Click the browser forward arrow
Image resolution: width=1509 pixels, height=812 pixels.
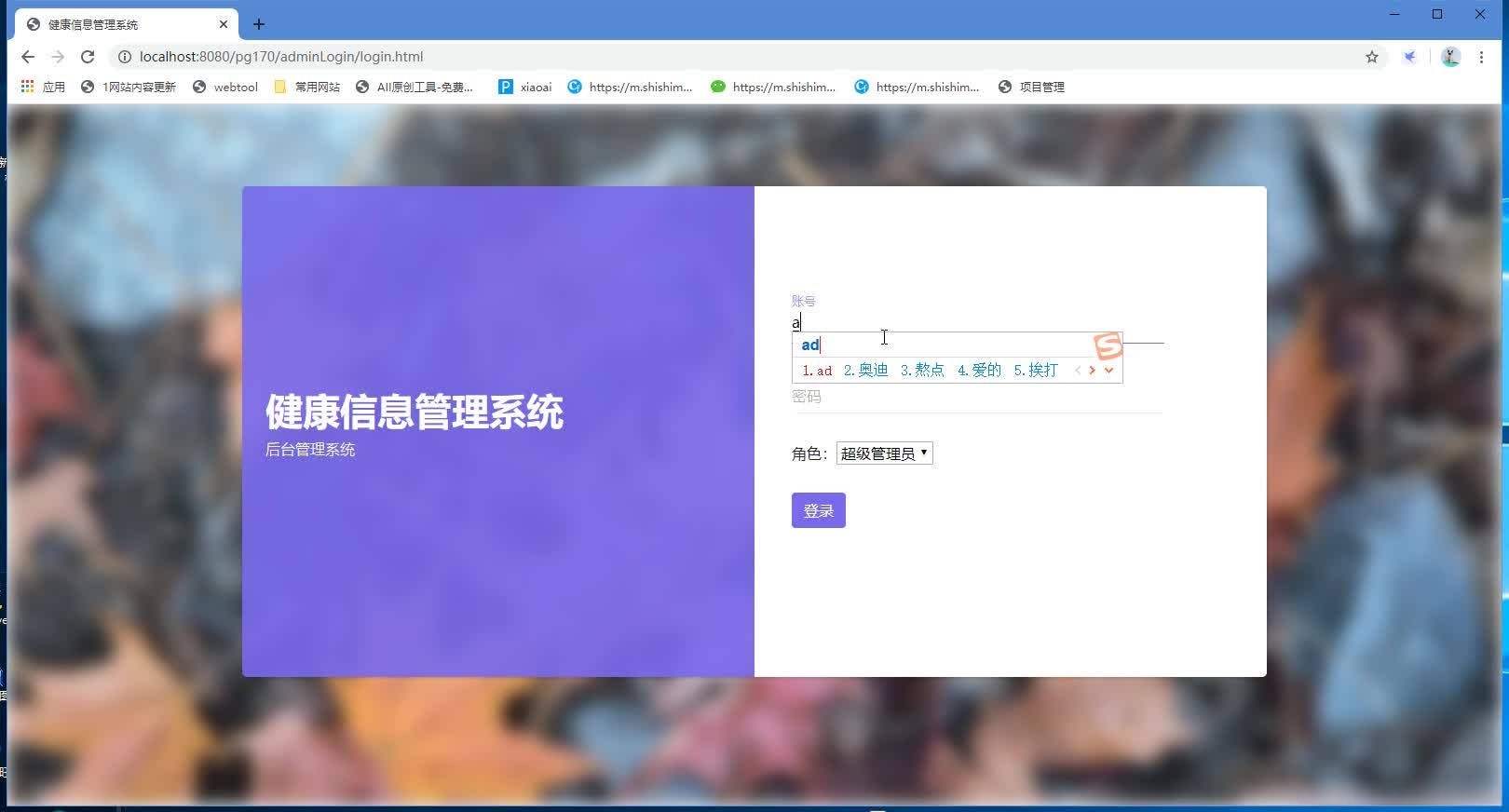58,57
